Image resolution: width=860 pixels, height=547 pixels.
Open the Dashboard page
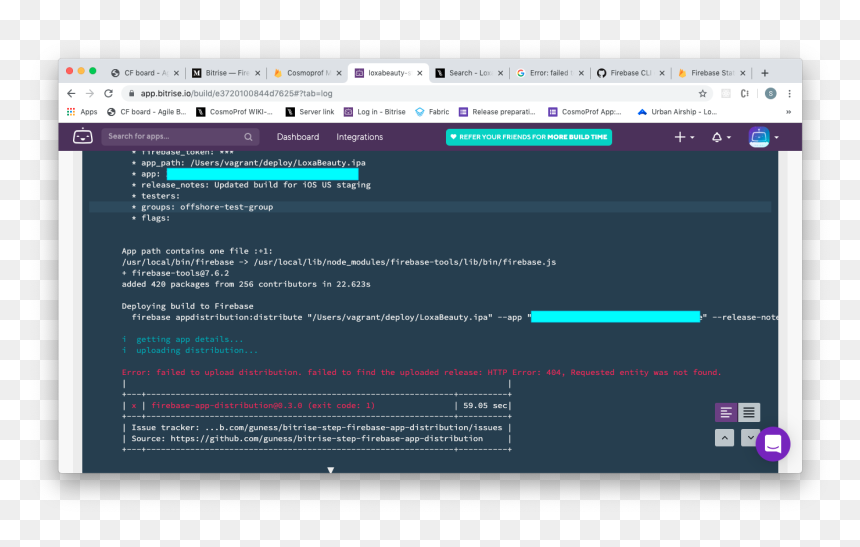[x=298, y=137]
